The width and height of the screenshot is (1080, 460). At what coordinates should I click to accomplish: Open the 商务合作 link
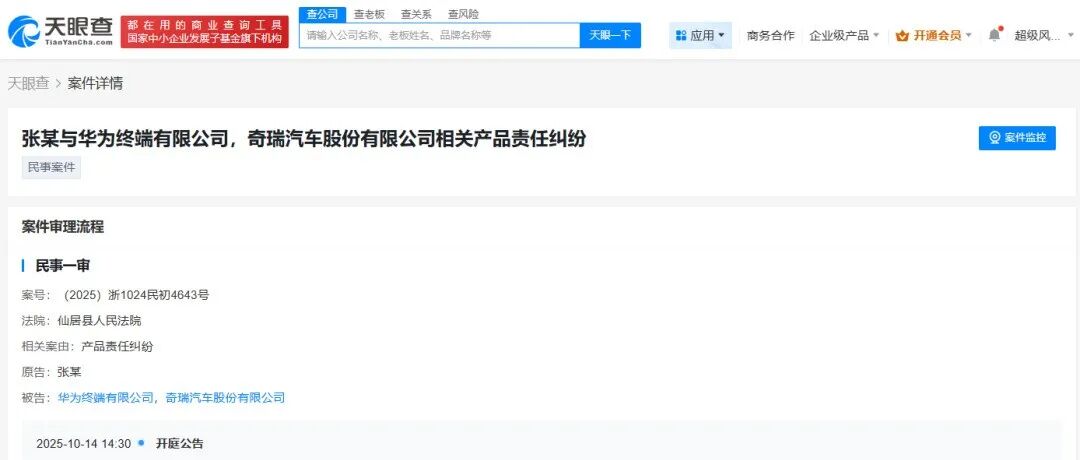click(771, 35)
